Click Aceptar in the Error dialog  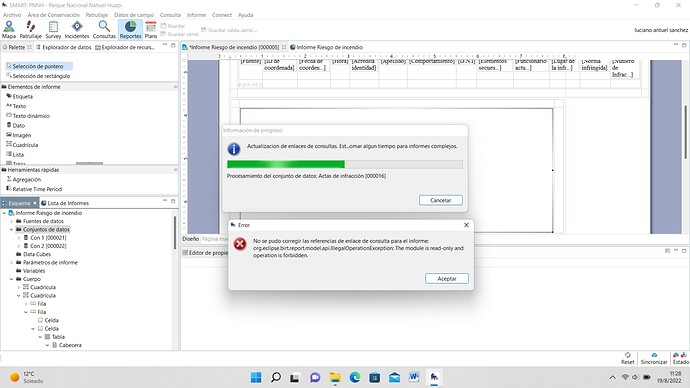point(447,278)
